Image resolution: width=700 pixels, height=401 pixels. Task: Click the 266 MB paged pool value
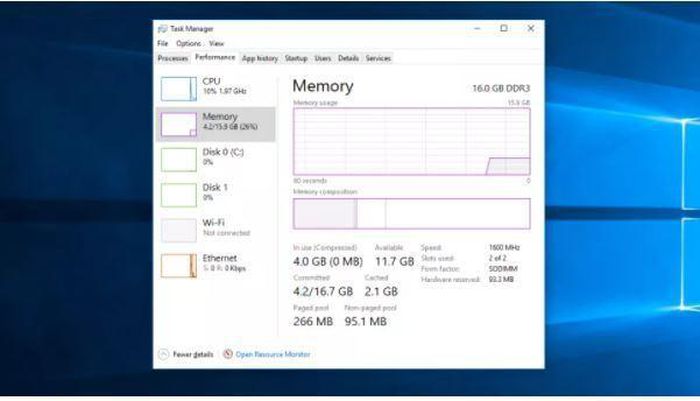(x=313, y=321)
